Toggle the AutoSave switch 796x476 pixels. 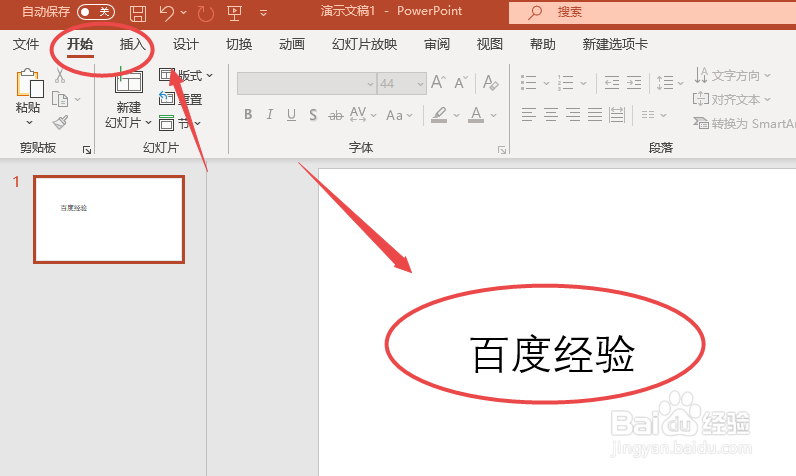(x=95, y=11)
